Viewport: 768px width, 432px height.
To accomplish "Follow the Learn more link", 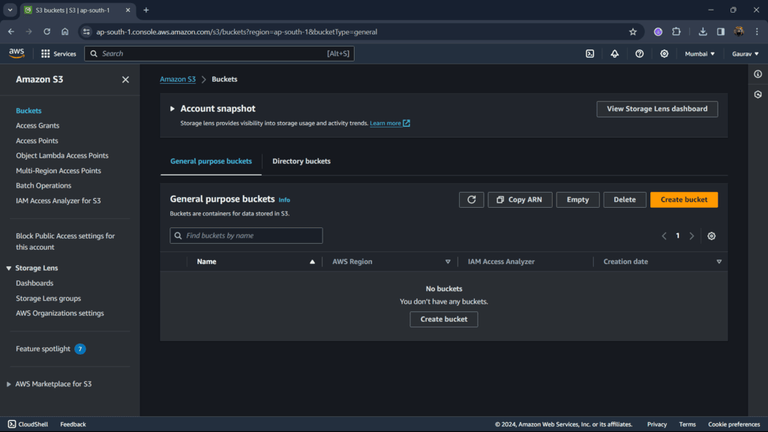I will coord(390,123).
